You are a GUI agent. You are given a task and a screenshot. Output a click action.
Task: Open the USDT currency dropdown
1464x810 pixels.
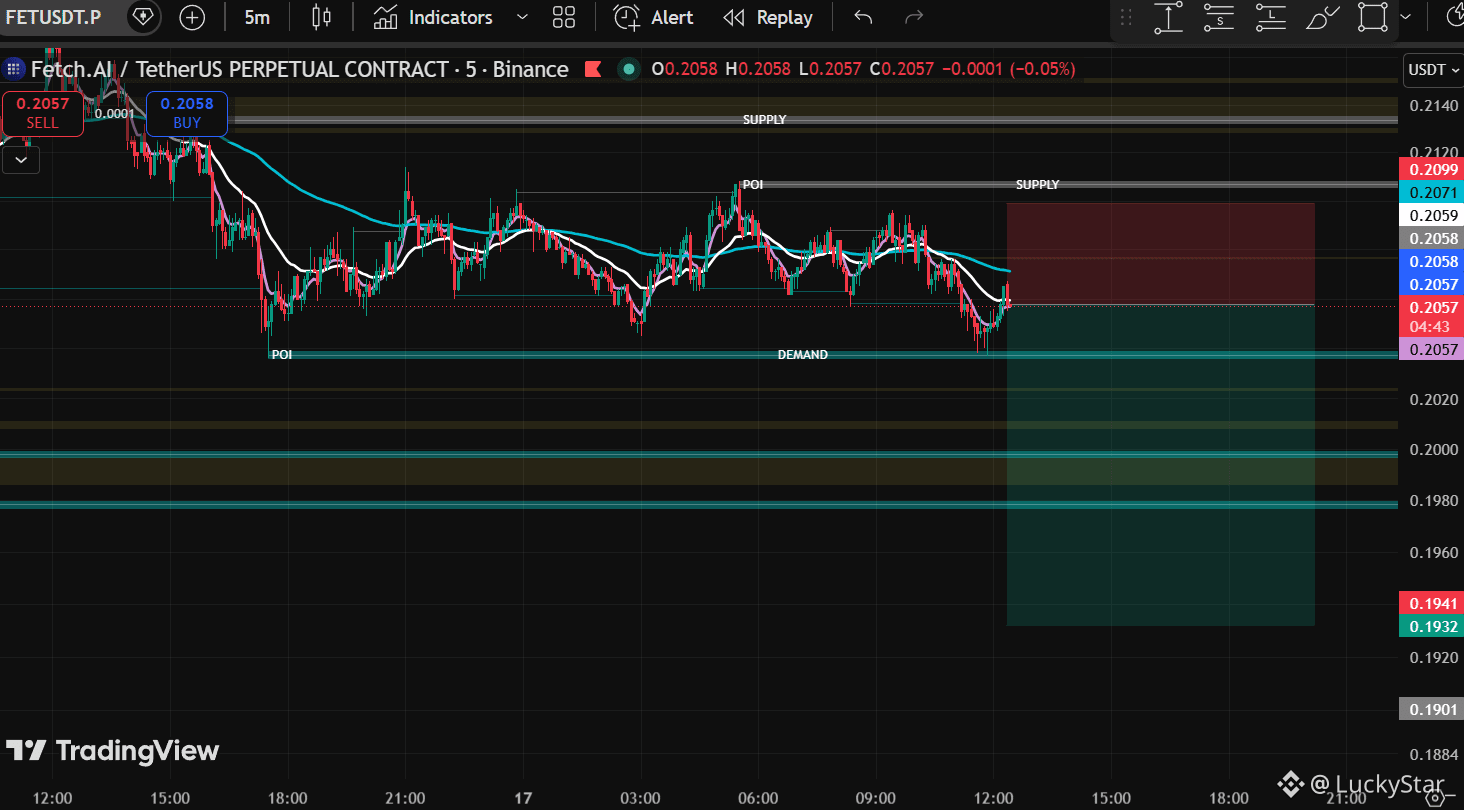pyautogui.click(x=1433, y=69)
